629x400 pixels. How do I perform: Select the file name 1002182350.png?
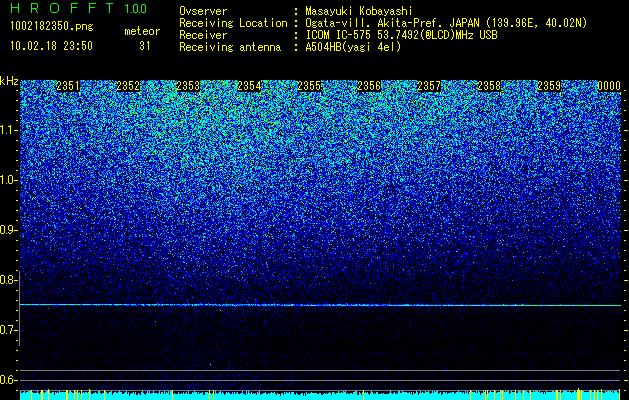point(52,27)
